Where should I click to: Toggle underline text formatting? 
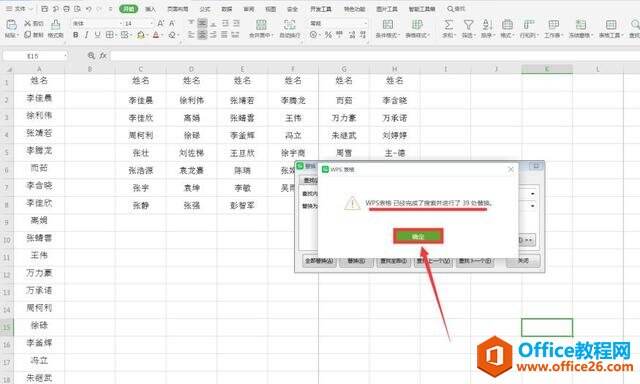point(97,35)
